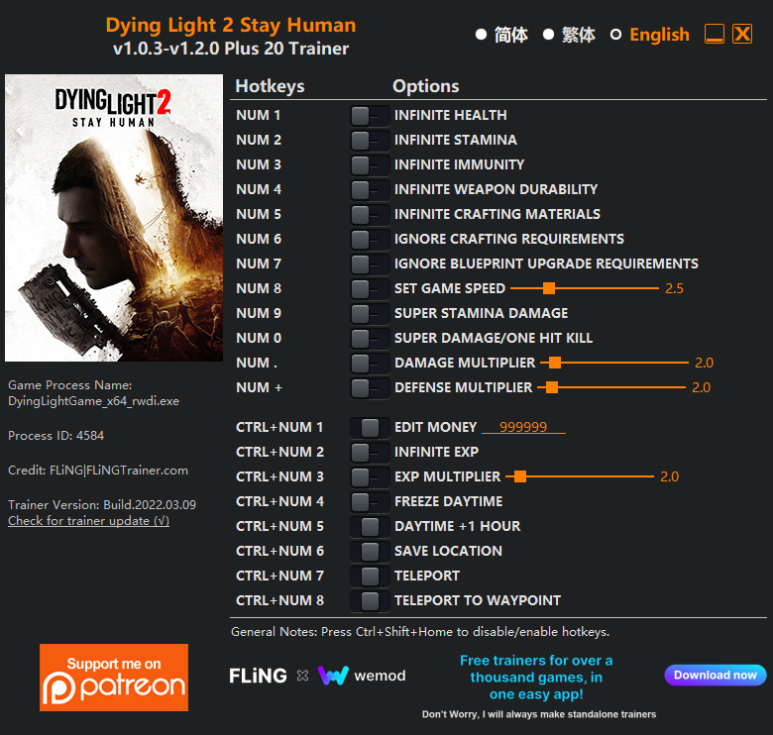Close the trainer with X icon
Screen dimensions: 773x735
(x=742, y=34)
